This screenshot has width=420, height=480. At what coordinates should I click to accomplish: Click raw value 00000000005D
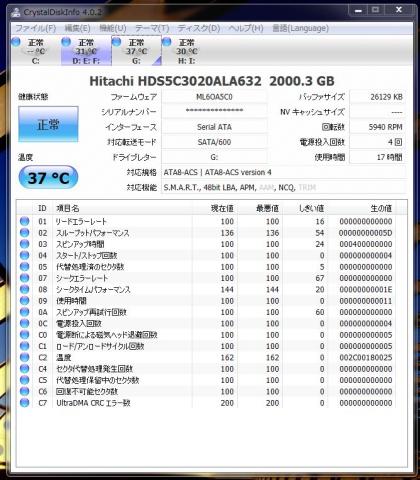[365, 233]
